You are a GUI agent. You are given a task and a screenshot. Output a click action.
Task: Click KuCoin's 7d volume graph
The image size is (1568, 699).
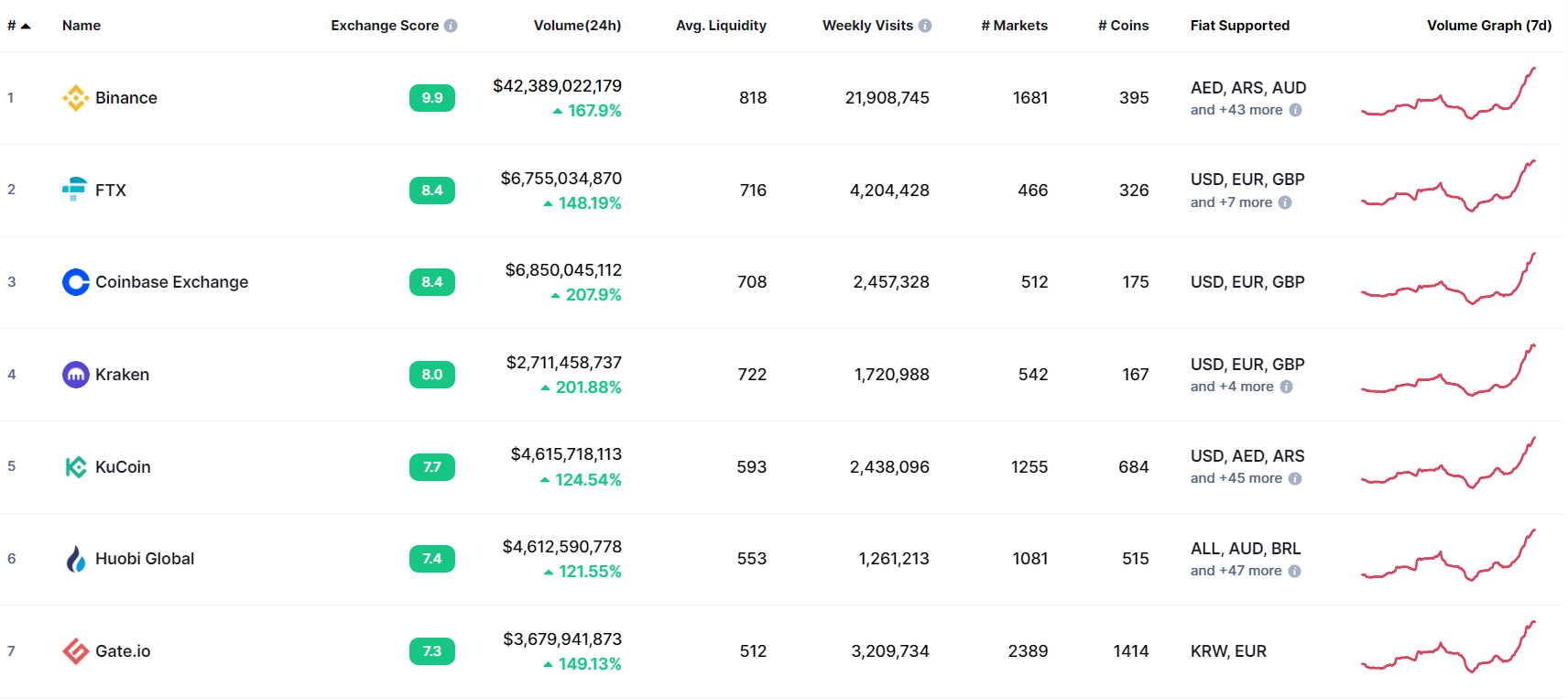coord(1448,463)
